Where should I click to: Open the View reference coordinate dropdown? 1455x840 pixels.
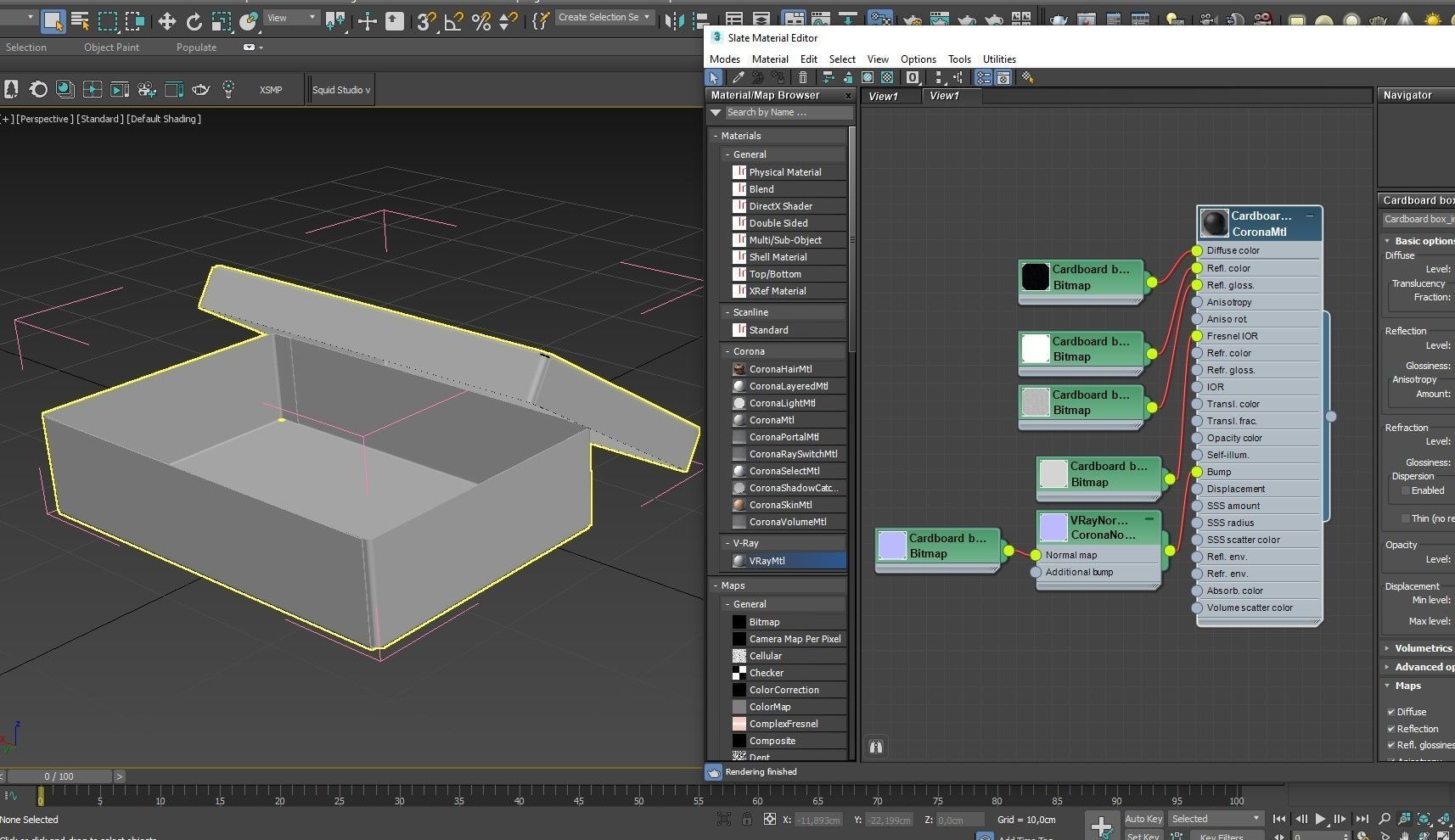coord(291,18)
